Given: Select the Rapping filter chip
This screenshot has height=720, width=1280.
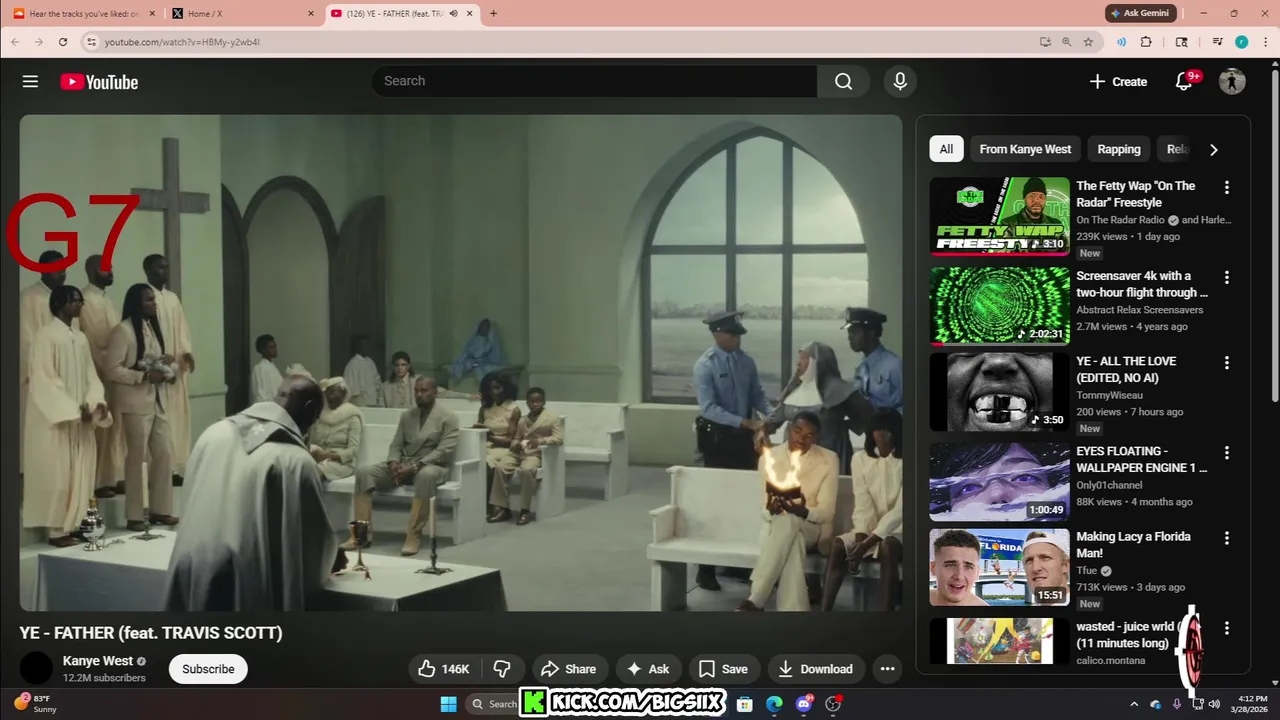Looking at the screenshot, I should 1119,149.
